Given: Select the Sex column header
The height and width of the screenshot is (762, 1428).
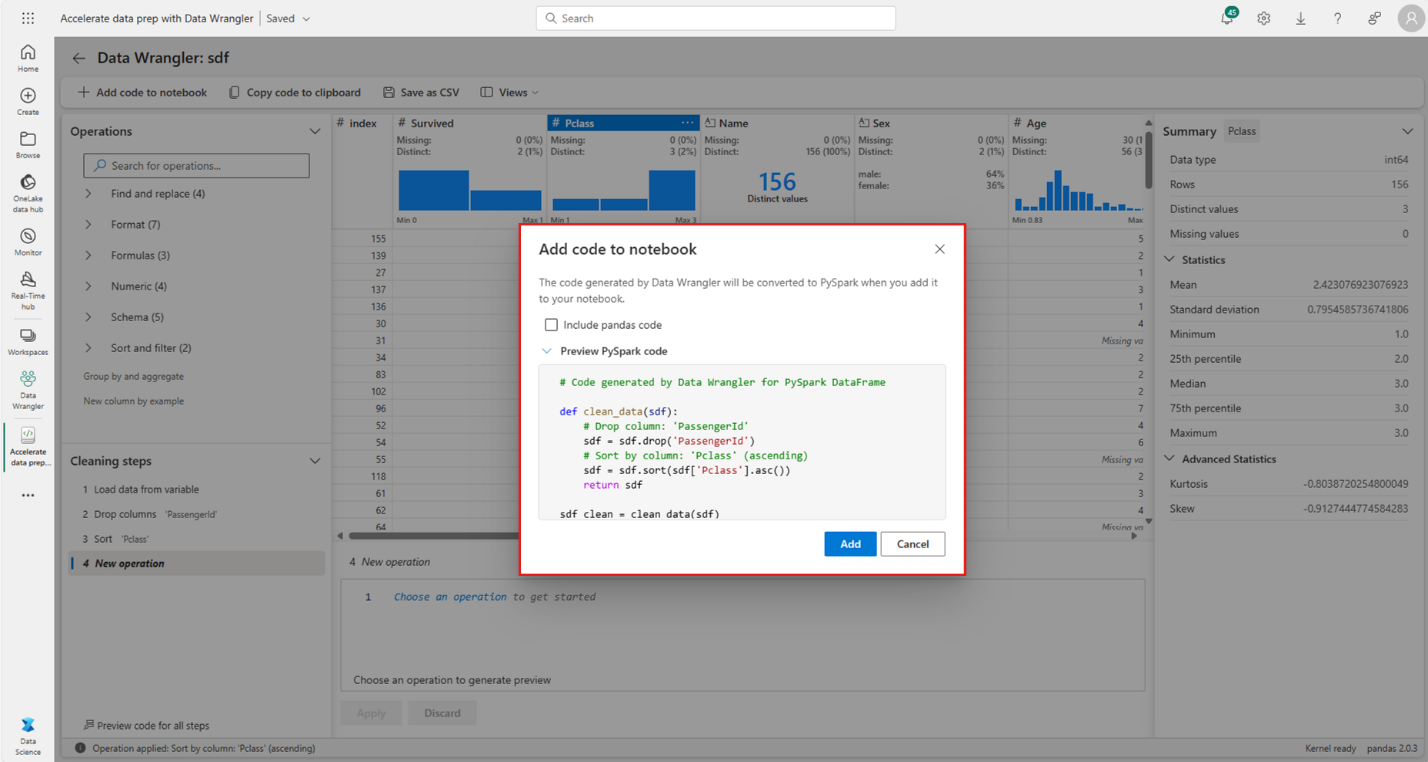Looking at the screenshot, I should 931,123.
